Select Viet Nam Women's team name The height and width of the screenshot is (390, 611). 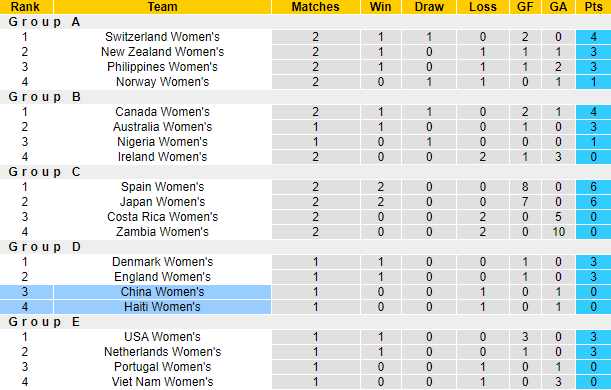click(x=162, y=382)
